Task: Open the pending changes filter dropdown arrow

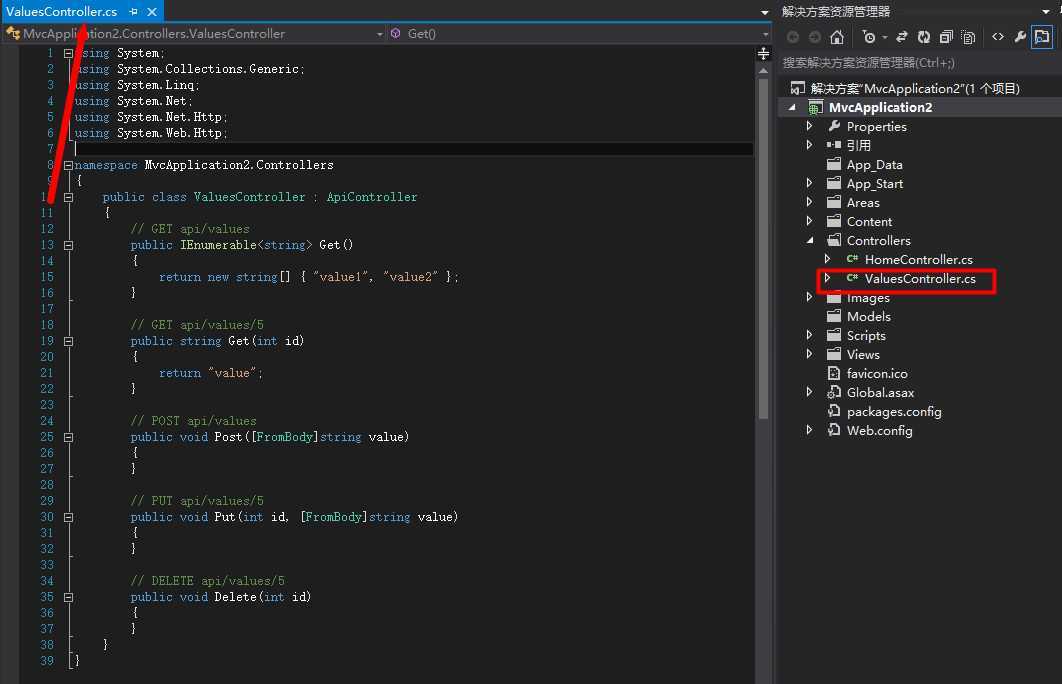Action: (885, 37)
